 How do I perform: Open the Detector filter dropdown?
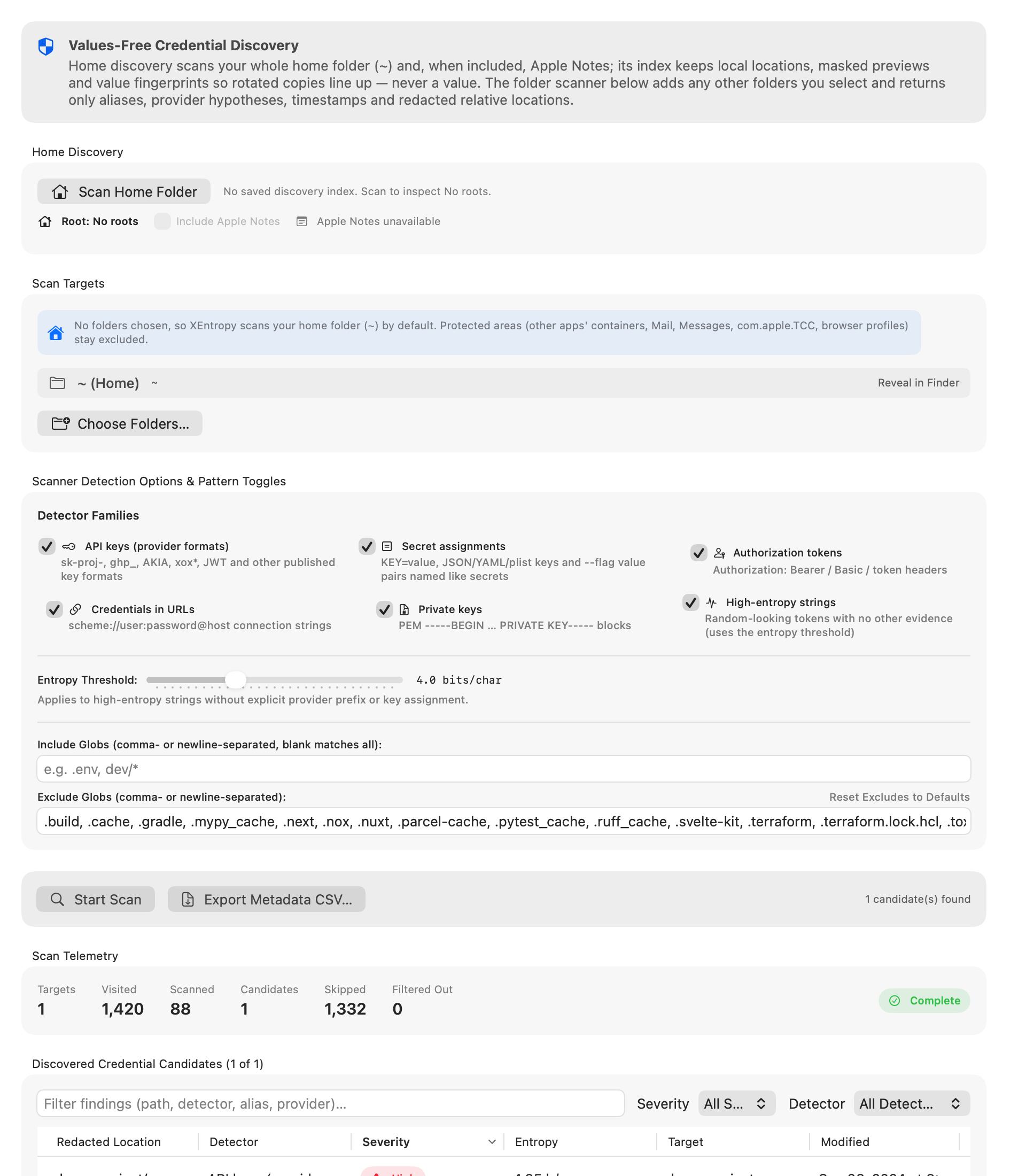click(912, 1103)
